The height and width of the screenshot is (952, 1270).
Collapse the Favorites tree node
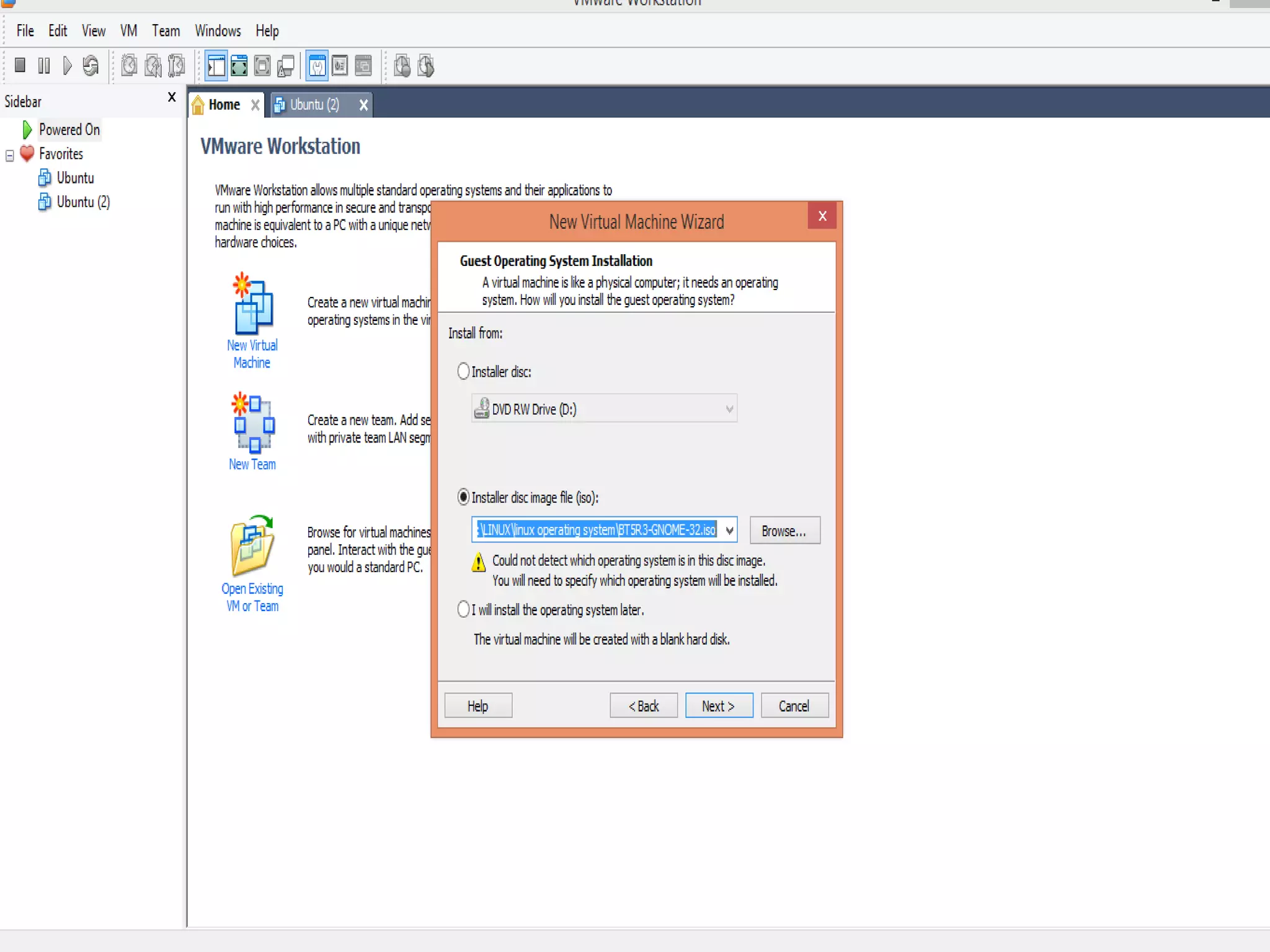click(9, 155)
